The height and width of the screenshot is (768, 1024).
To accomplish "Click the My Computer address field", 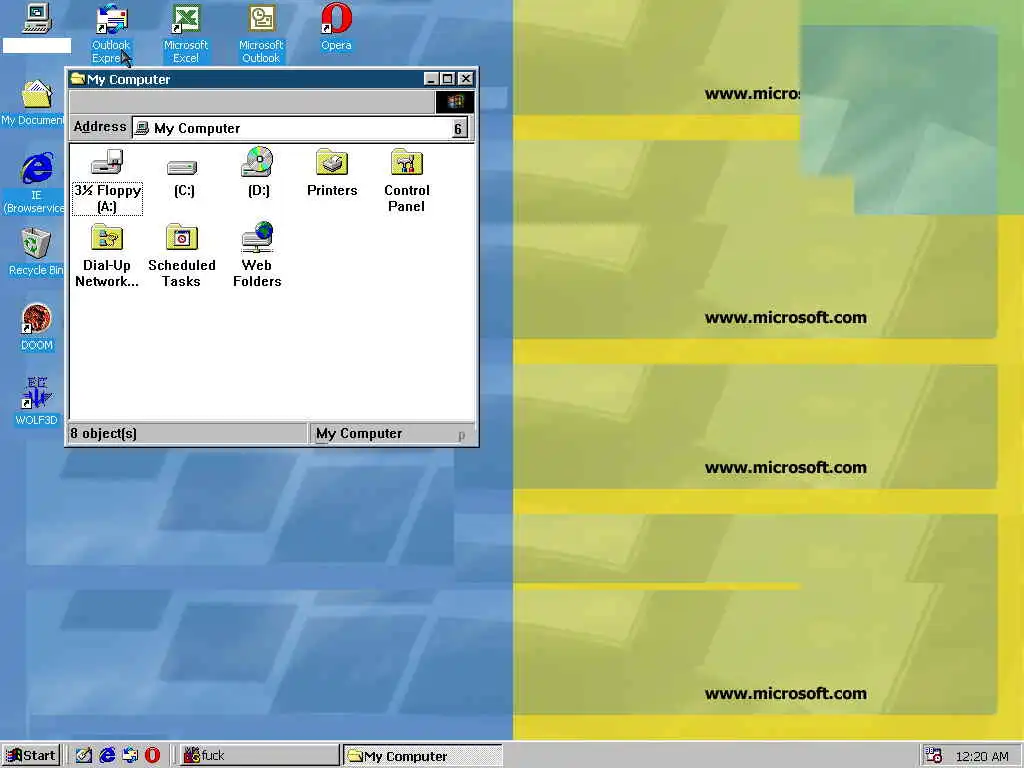I will tap(300, 128).
